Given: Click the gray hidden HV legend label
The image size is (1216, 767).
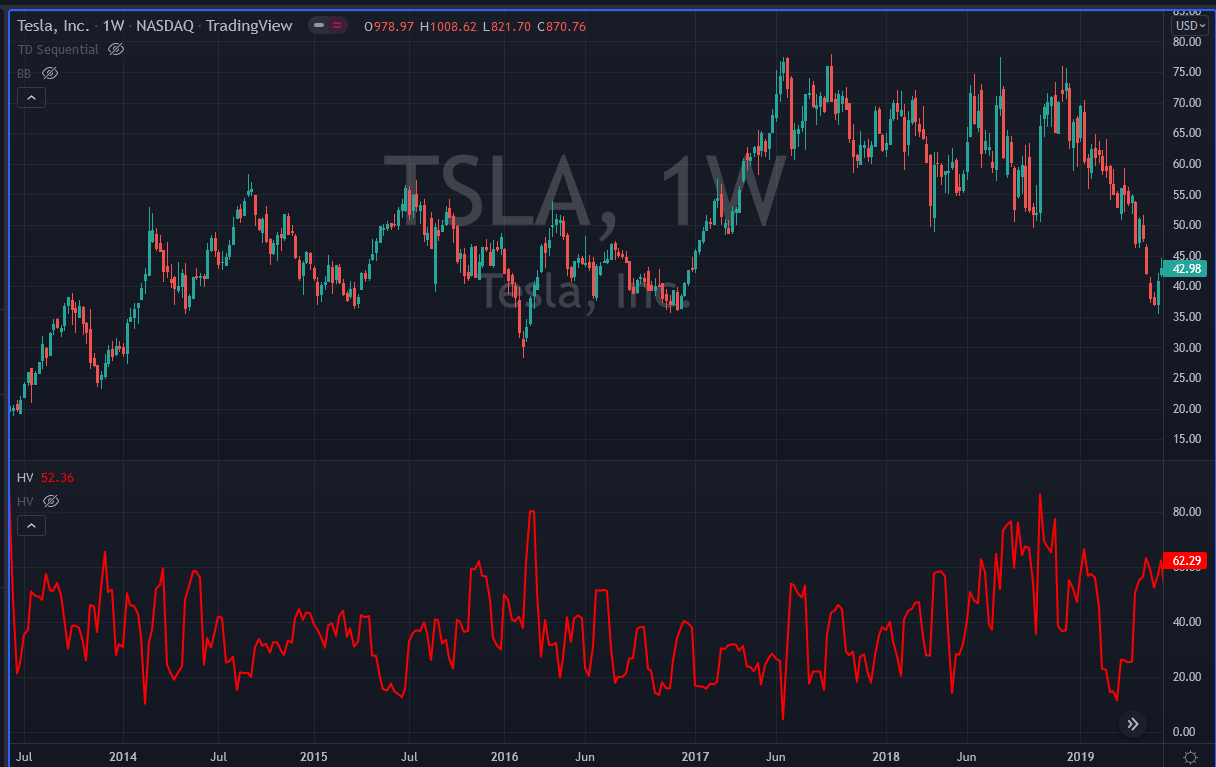Looking at the screenshot, I should 25,501.
